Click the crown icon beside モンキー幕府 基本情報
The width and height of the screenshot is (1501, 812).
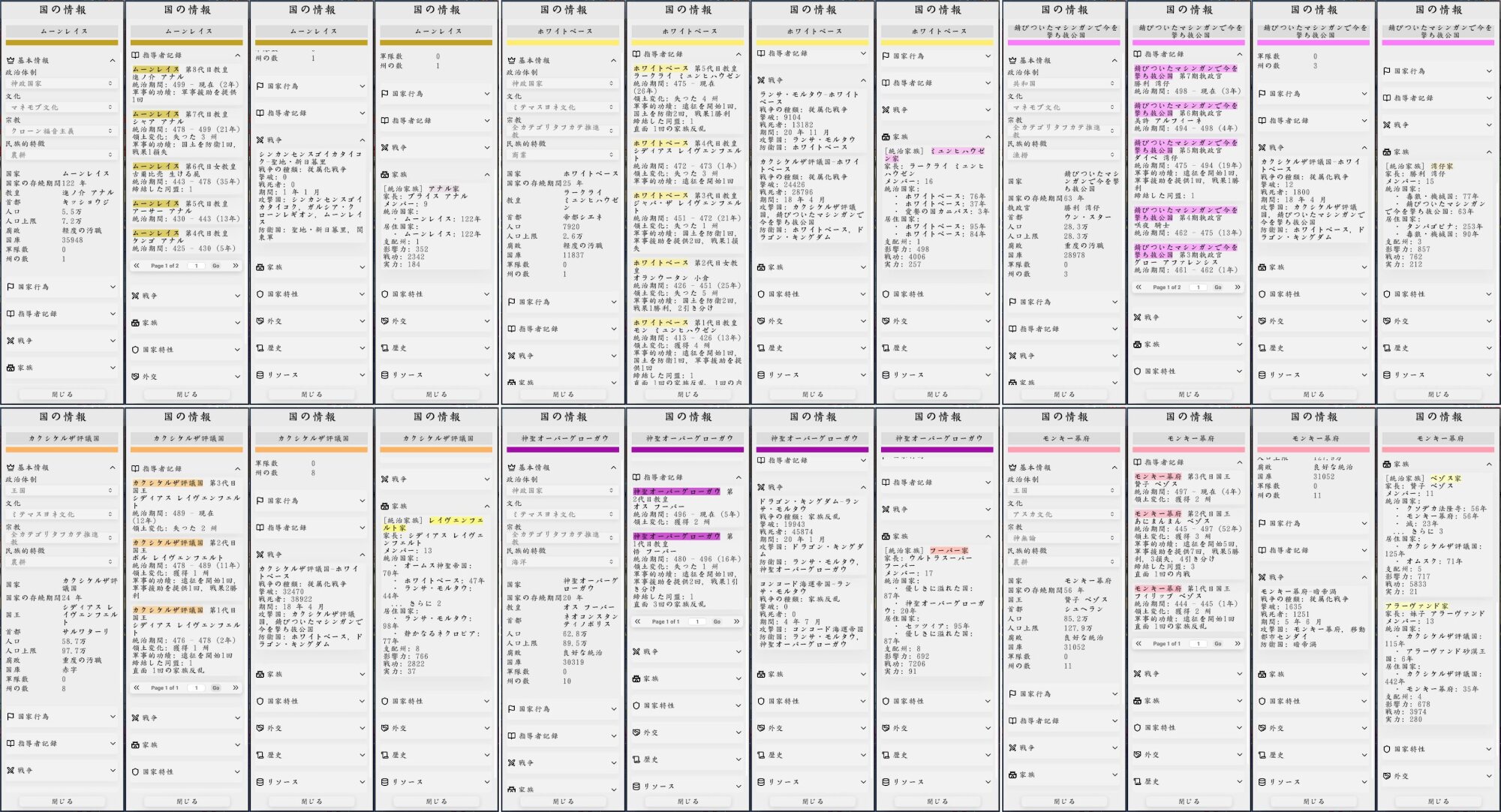click(1012, 468)
